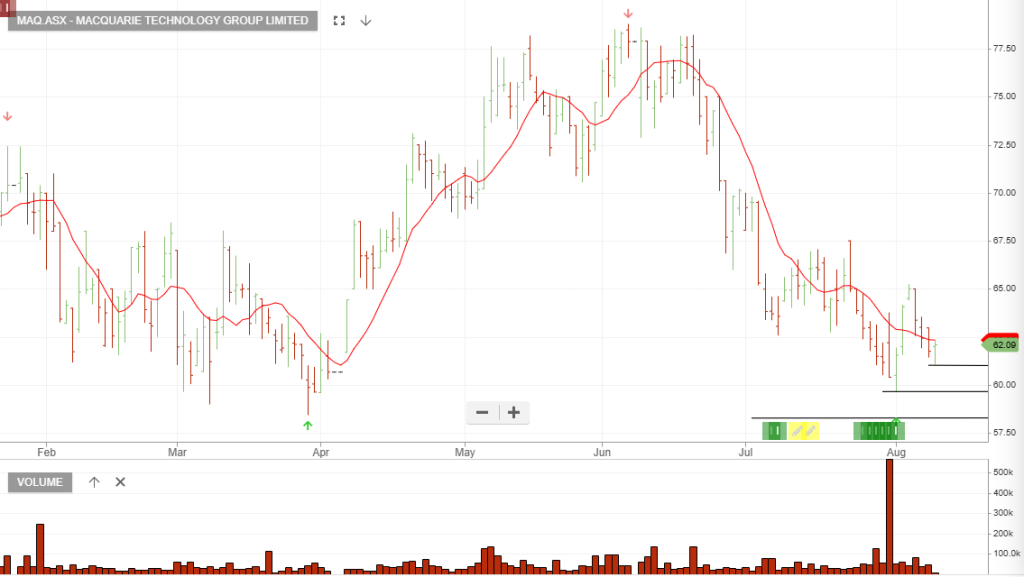Click the MAQ.ASX Macquarie Technology Group title label

(x=163, y=20)
